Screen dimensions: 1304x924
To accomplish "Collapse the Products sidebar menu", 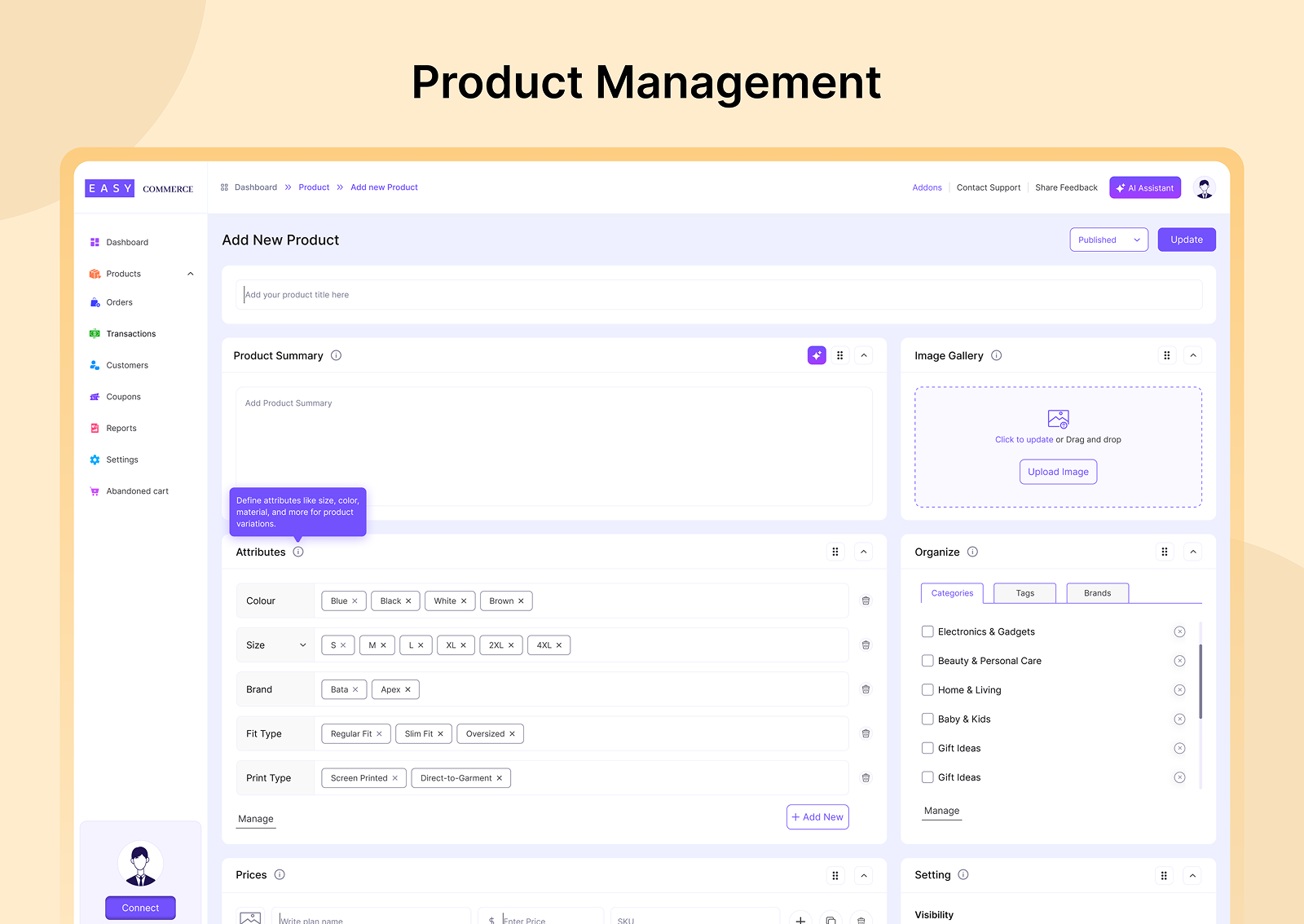I will (191, 274).
